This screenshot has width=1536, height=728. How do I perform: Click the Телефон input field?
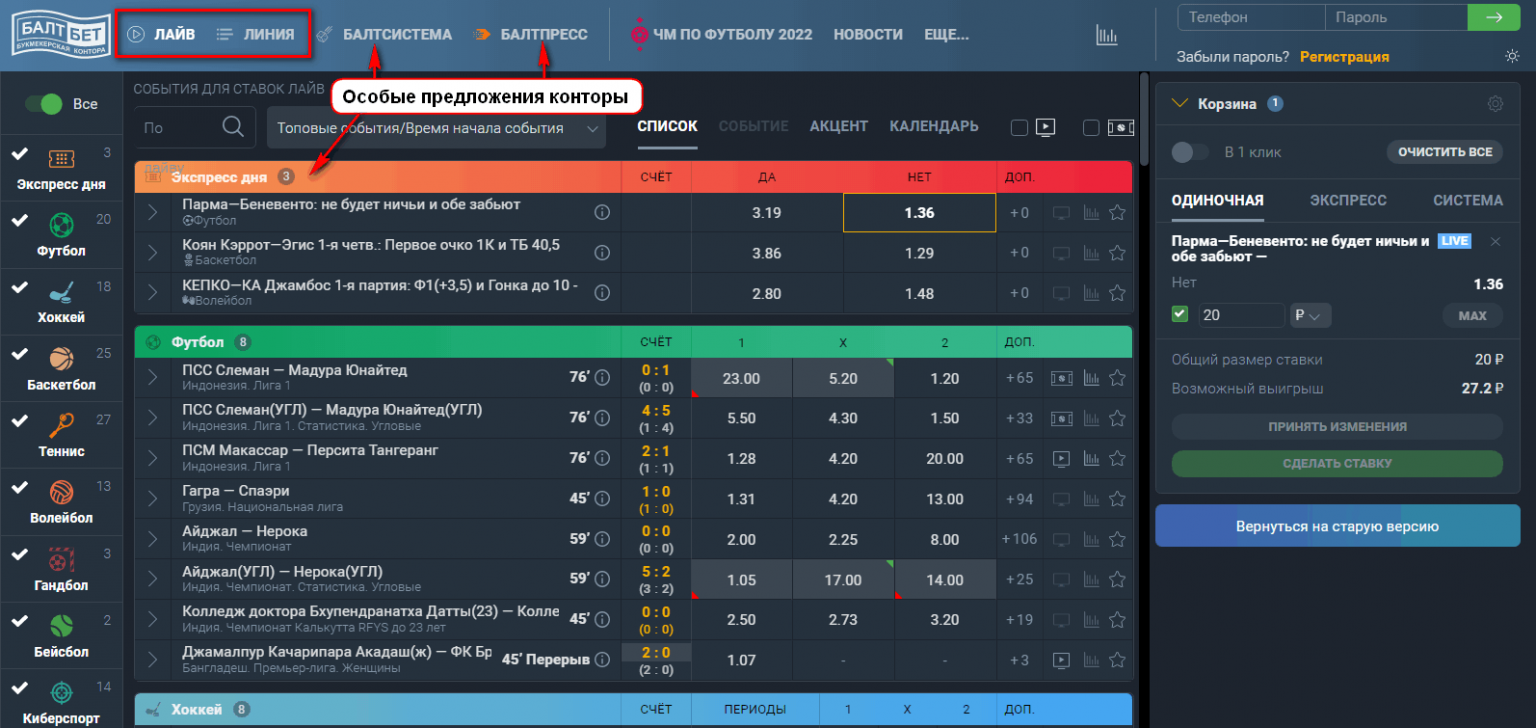tap(1251, 17)
